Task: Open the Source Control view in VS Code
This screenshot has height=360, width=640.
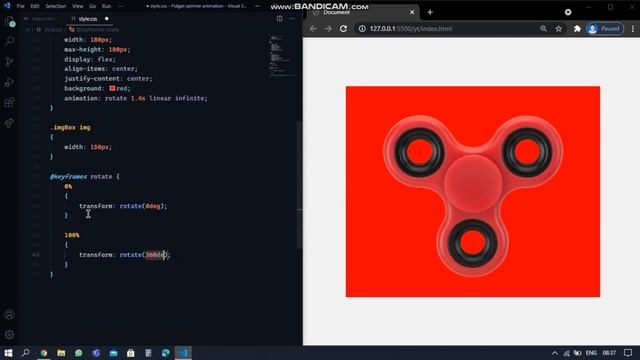Action: tap(9, 62)
